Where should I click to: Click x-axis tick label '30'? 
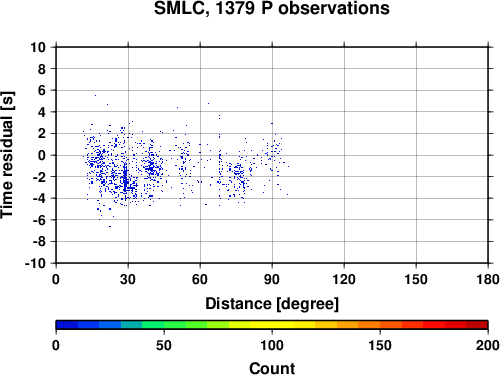pos(128,279)
